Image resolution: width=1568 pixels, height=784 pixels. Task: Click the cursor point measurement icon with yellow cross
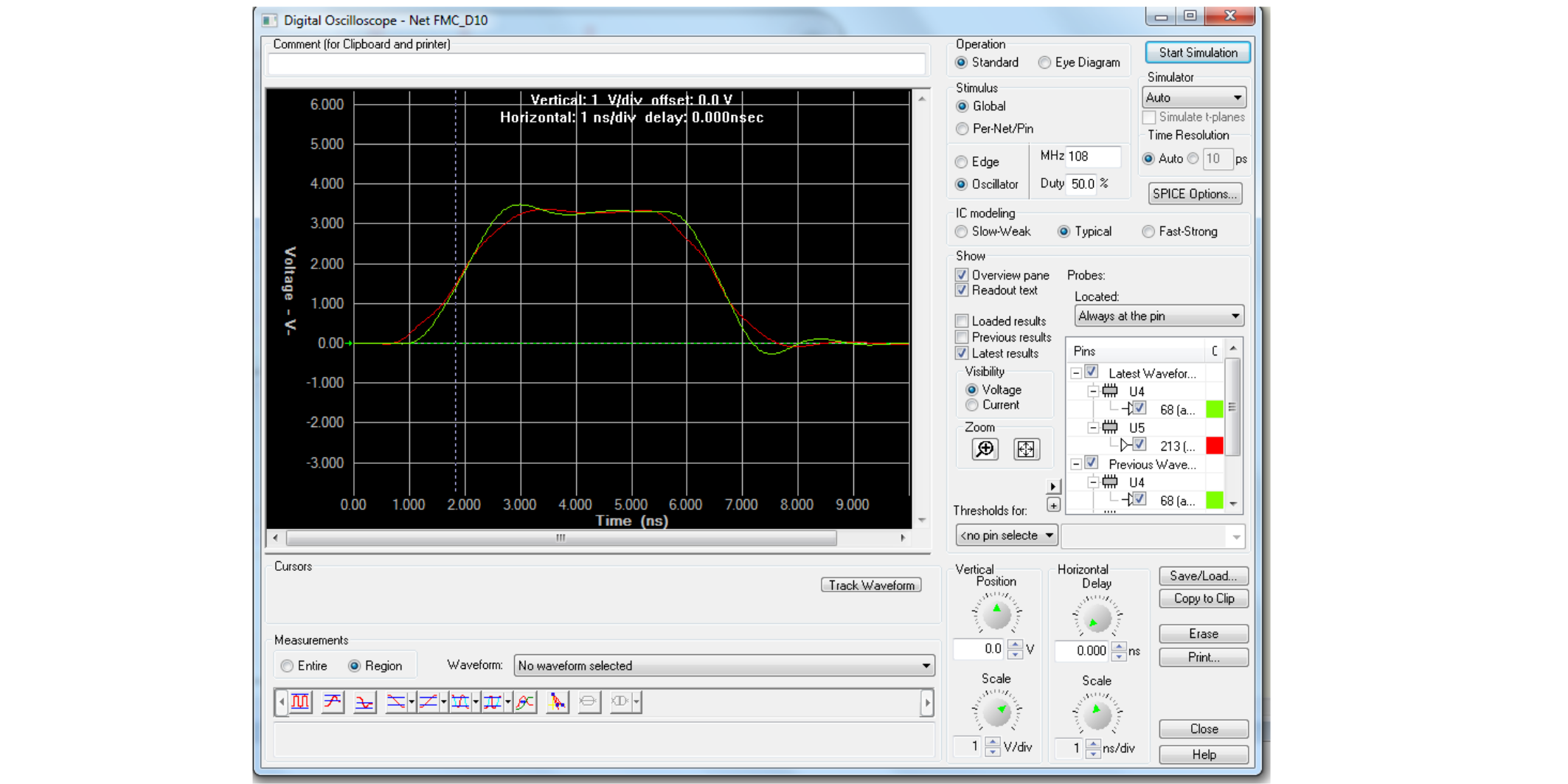[558, 701]
